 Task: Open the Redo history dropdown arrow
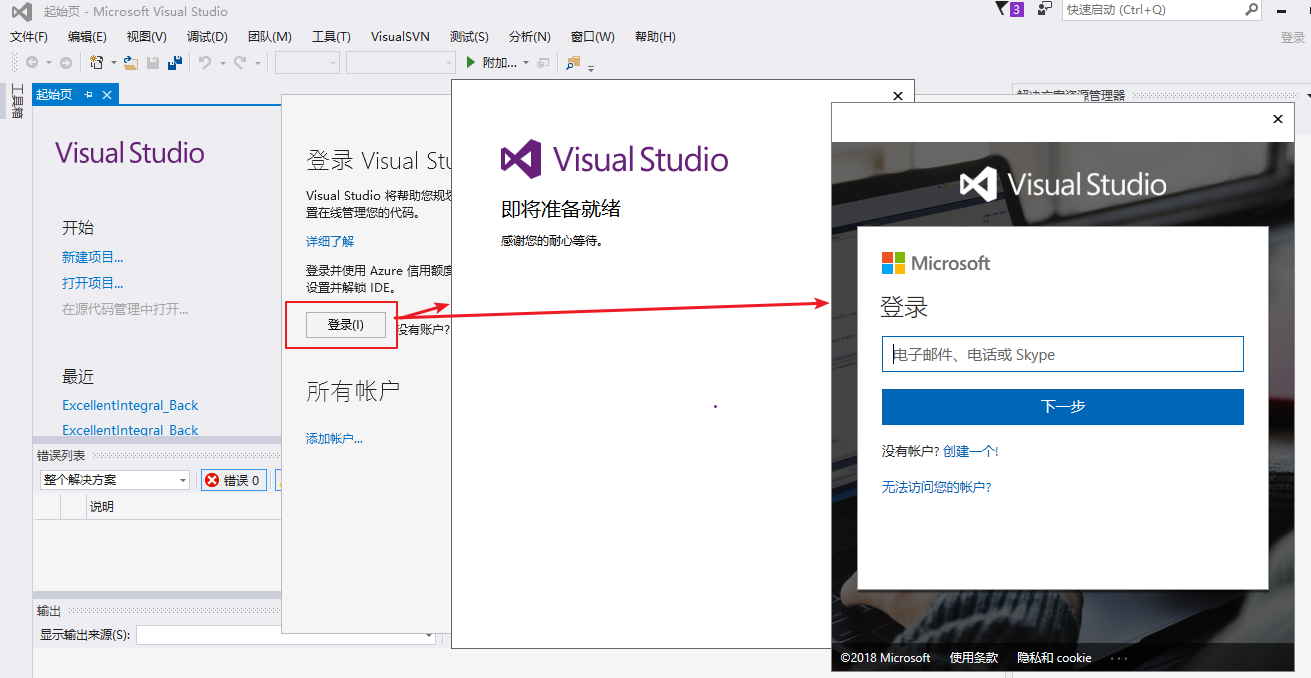tap(257, 62)
